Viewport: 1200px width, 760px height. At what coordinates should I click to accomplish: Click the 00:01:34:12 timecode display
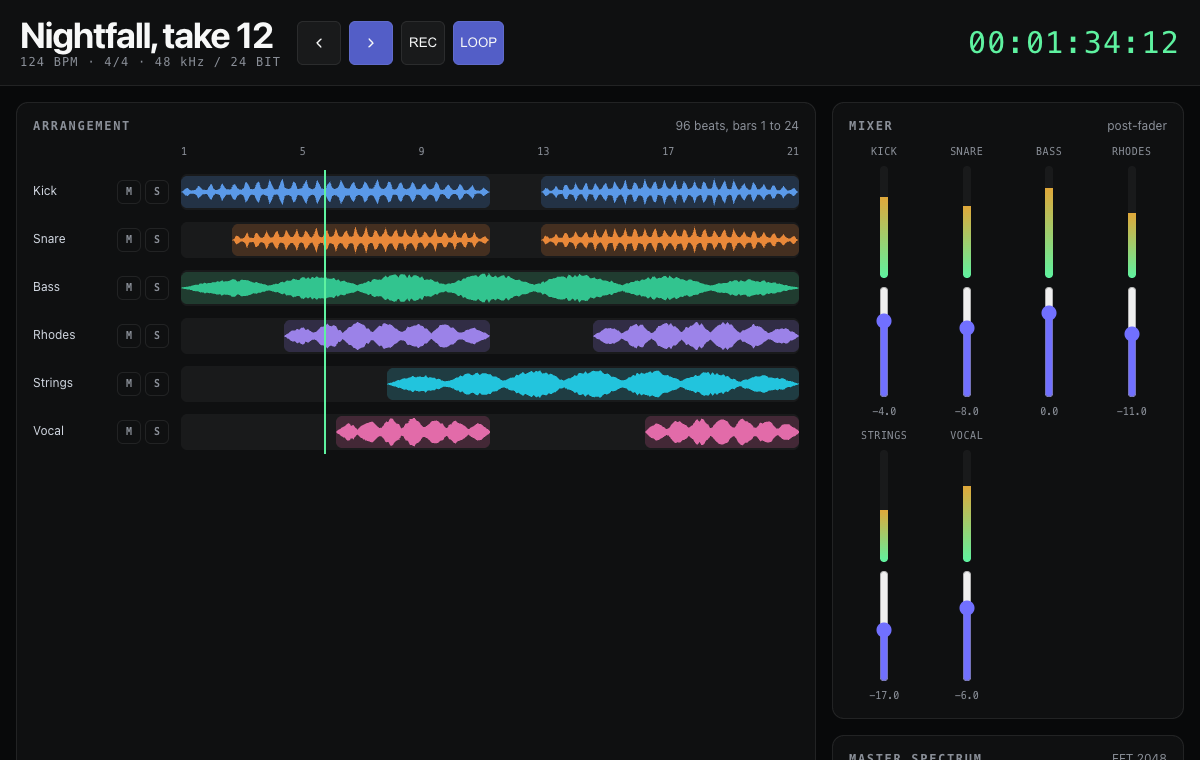point(1074,43)
